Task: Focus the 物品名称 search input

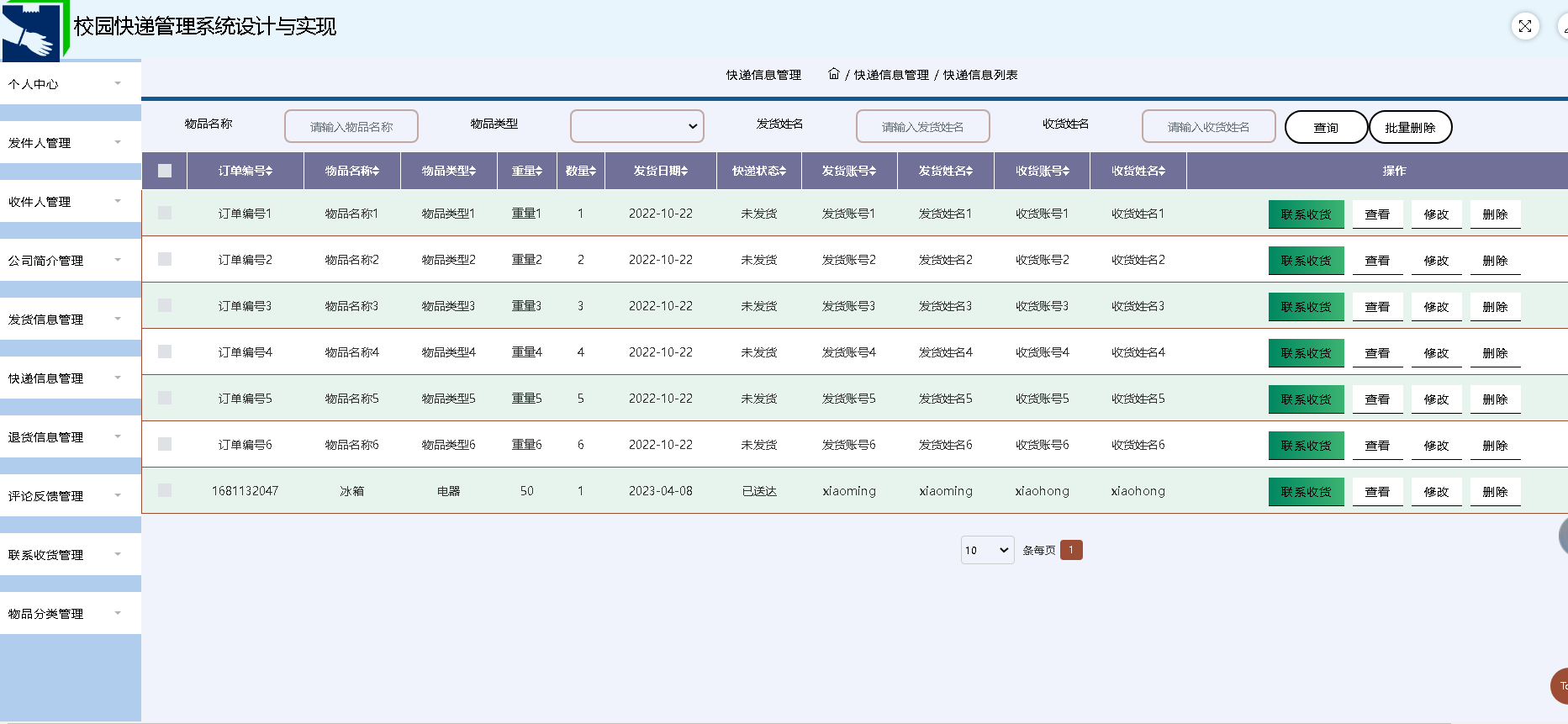Action: (351, 126)
